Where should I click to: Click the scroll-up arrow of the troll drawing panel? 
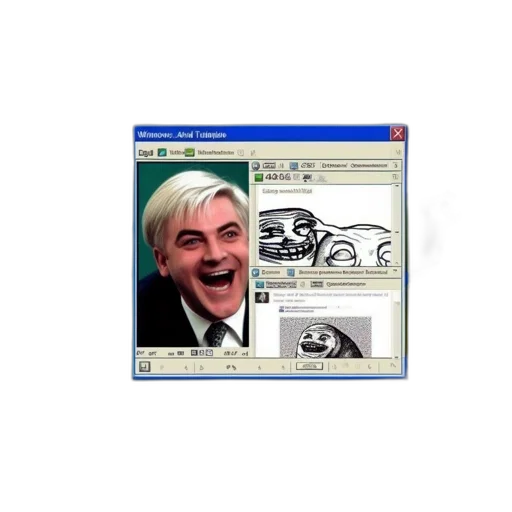(x=397, y=187)
